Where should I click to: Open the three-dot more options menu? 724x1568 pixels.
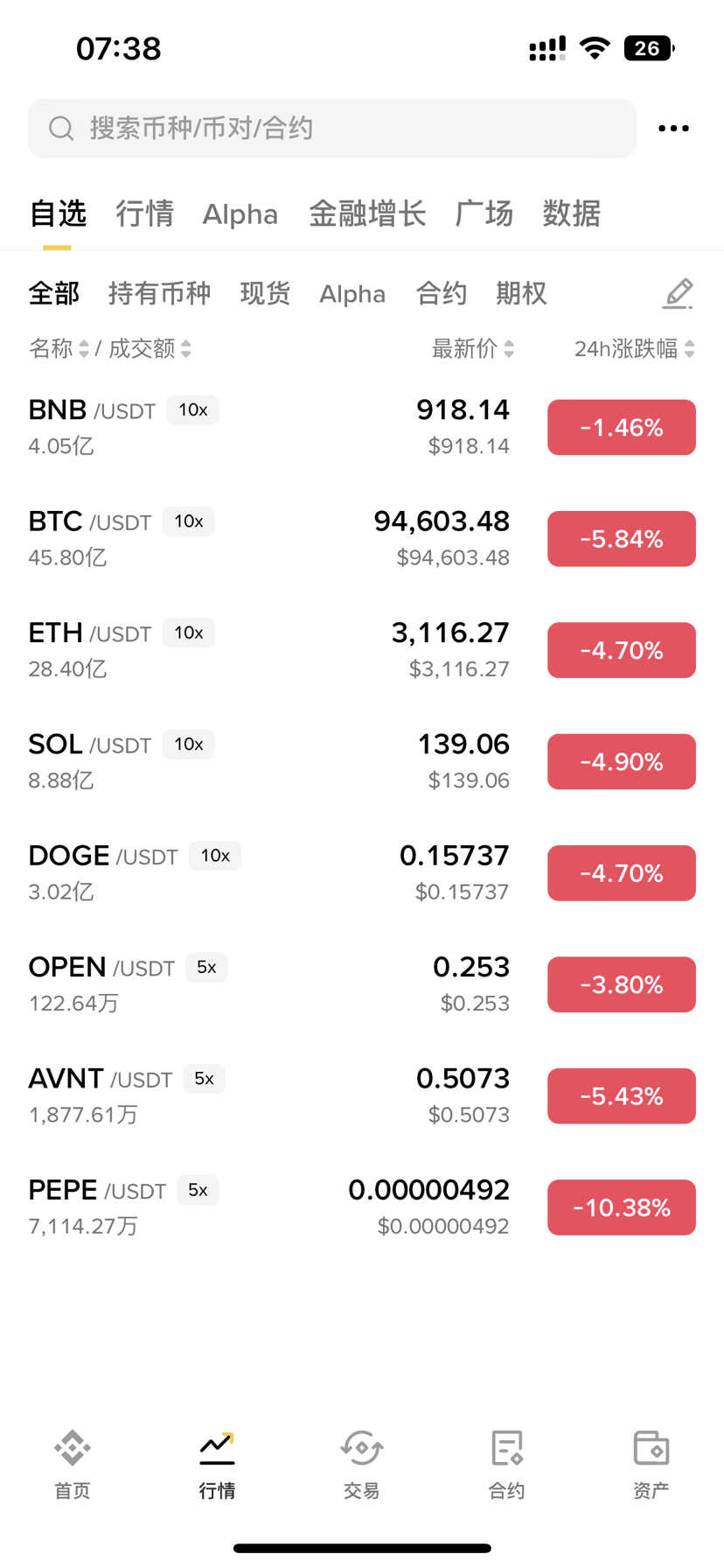click(673, 129)
